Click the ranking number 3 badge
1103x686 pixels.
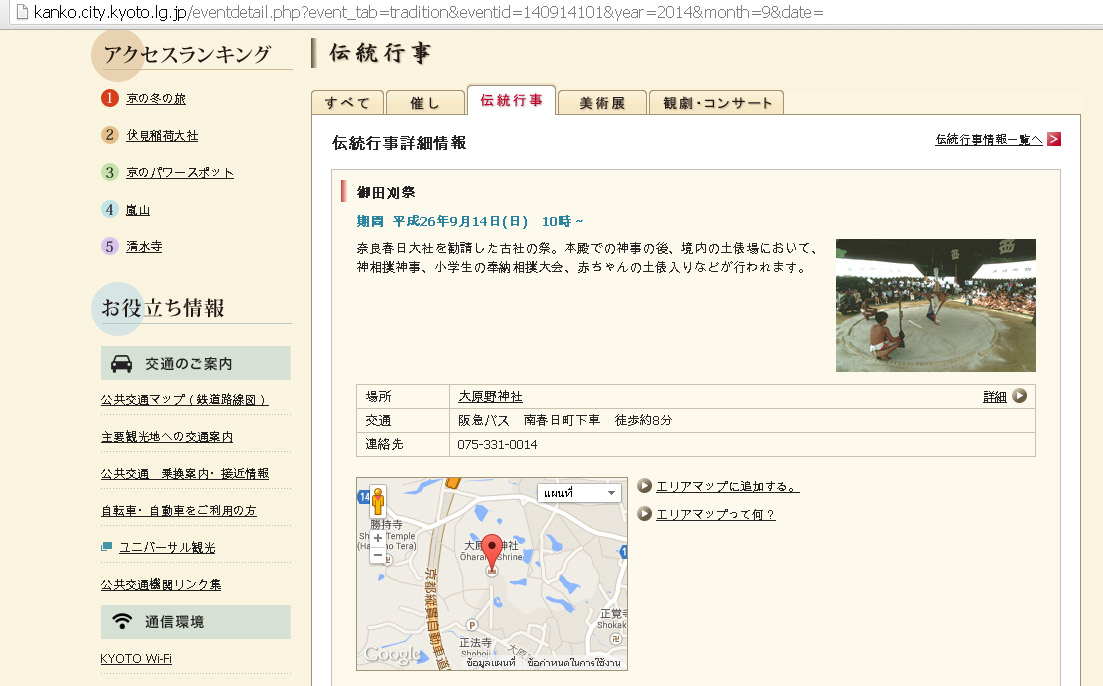(110, 172)
